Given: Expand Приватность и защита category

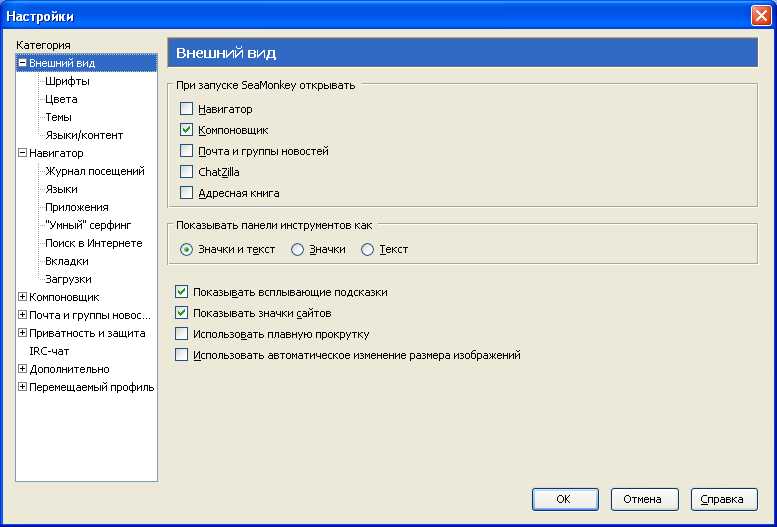Looking at the screenshot, I should (22, 333).
